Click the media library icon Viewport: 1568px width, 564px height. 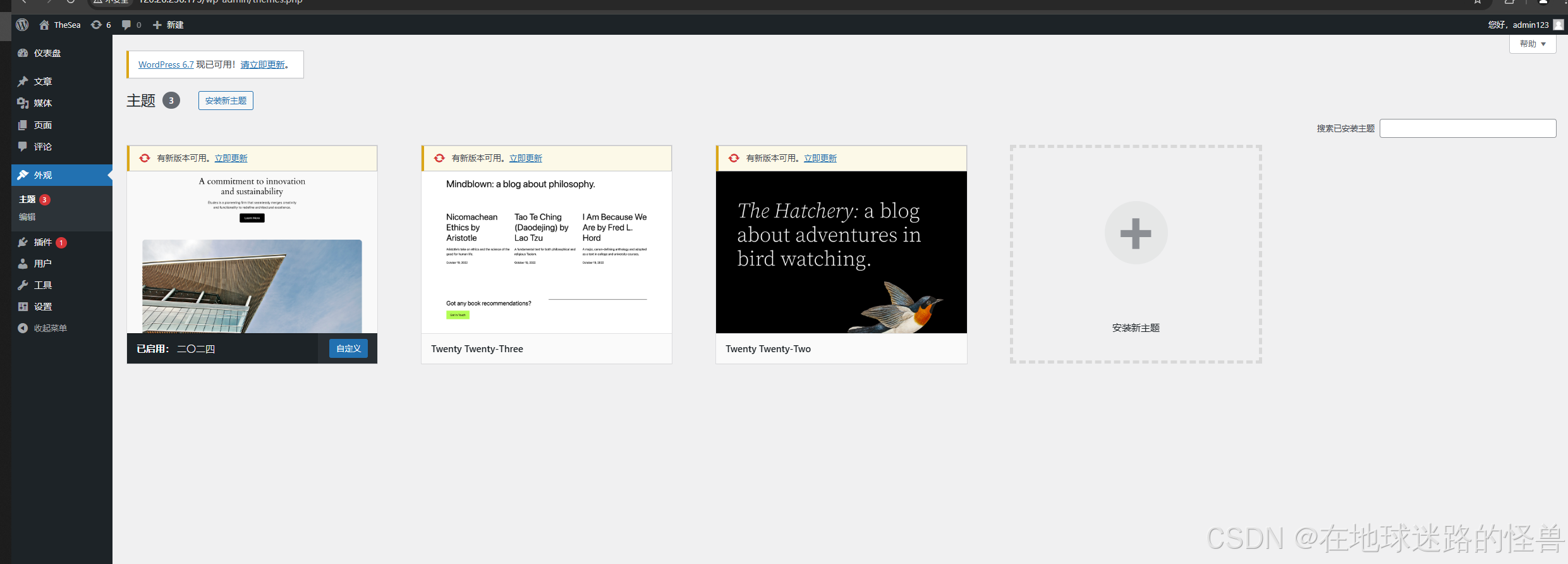[23, 103]
